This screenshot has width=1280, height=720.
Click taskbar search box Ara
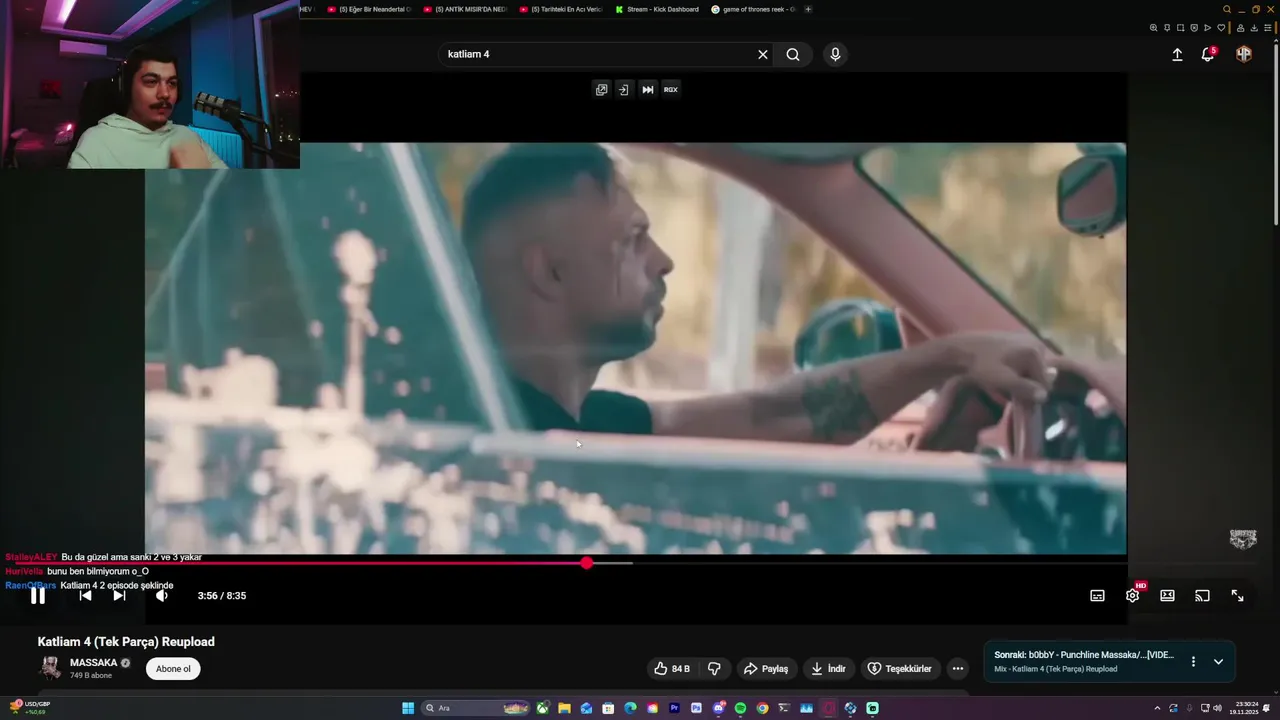[476, 708]
